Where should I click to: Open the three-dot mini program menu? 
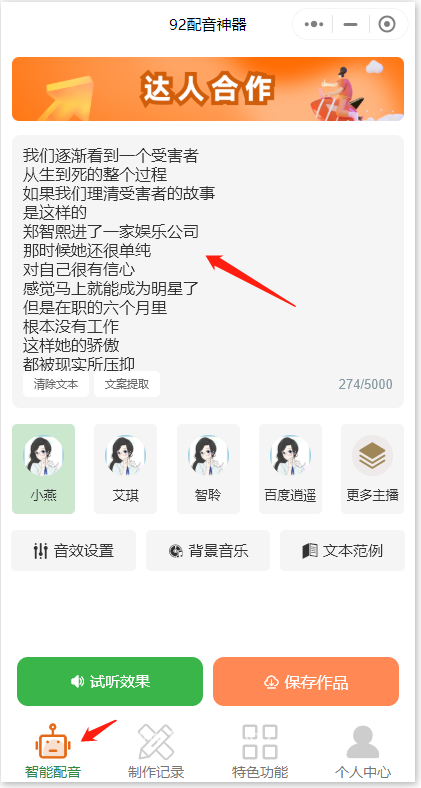pos(314,24)
